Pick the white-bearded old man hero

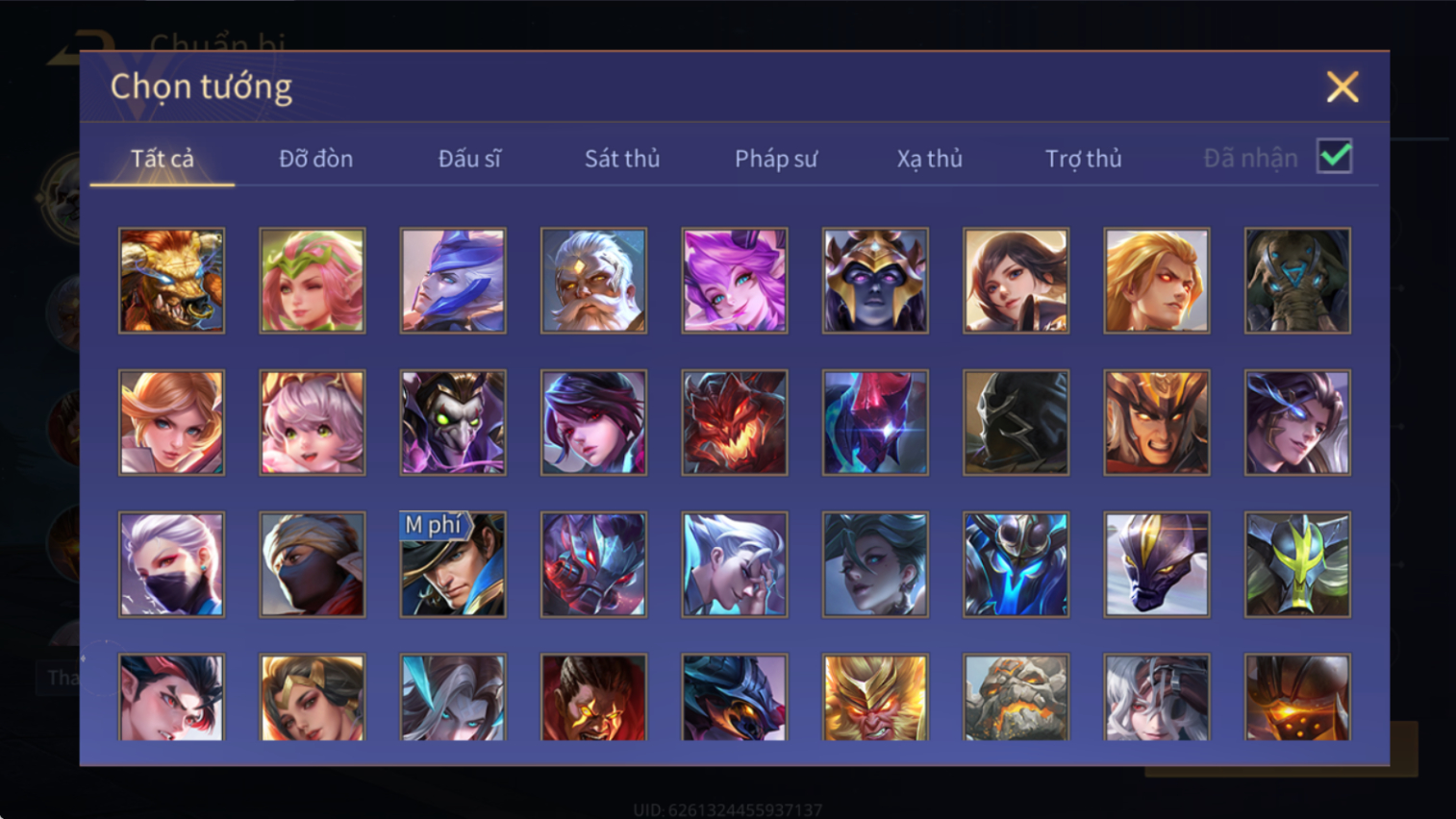pyautogui.click(x=593, y=281)
